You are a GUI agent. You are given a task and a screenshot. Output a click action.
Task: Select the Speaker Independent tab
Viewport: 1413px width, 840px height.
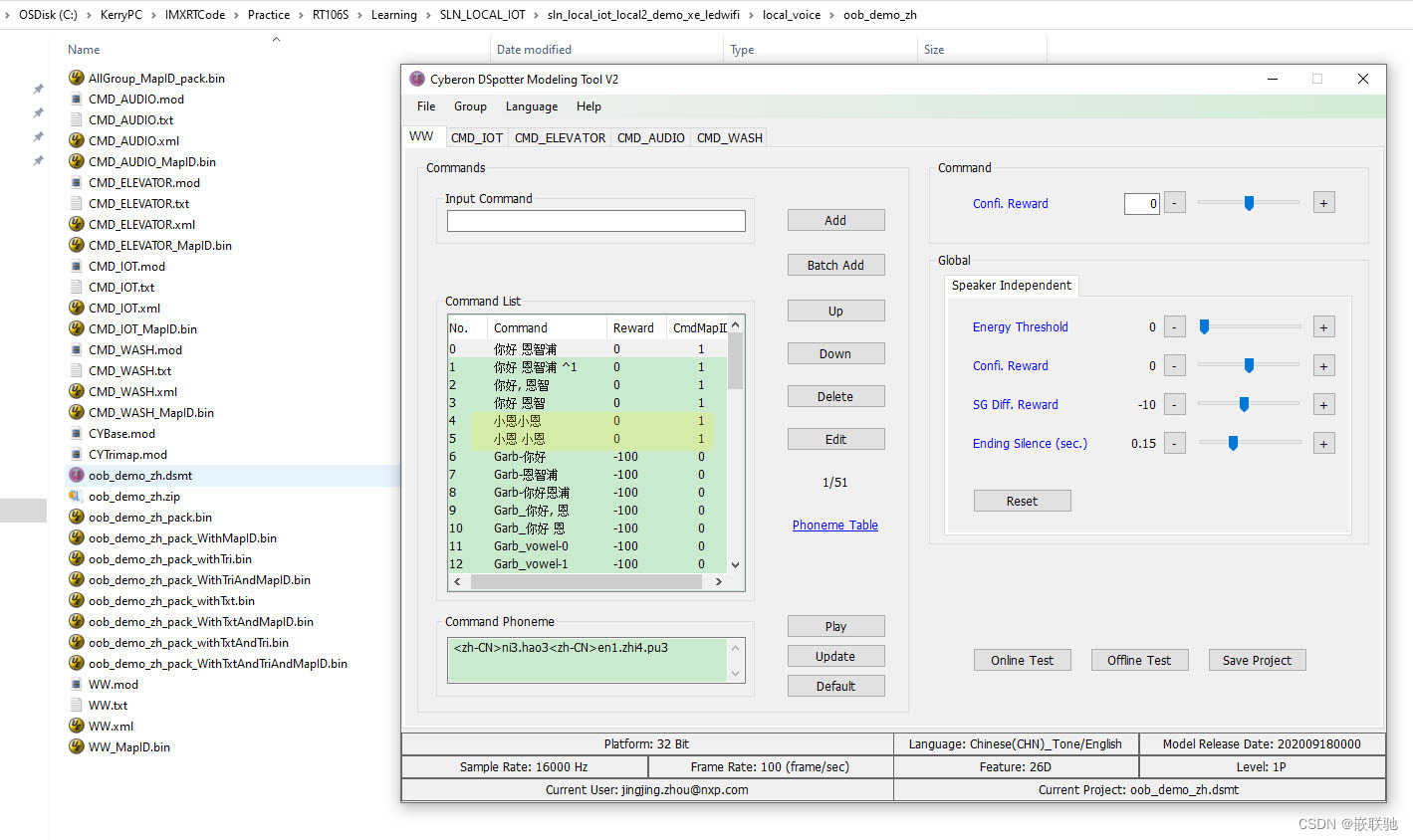pyautogui.click(x=1012, y=286)
